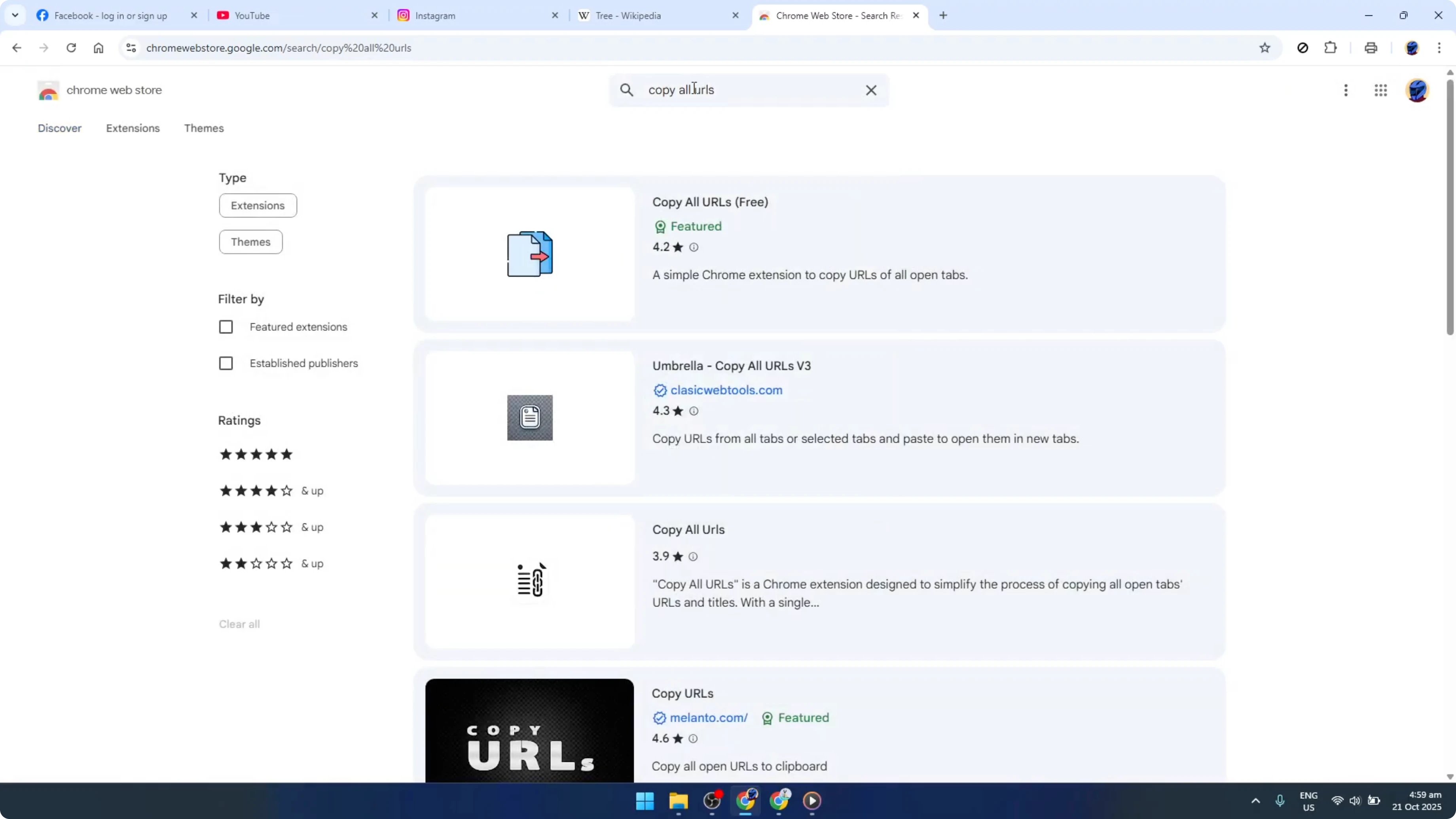Select the 4 stars & up rating filter
Screen dimensions: 1456x819
(255, 491)
